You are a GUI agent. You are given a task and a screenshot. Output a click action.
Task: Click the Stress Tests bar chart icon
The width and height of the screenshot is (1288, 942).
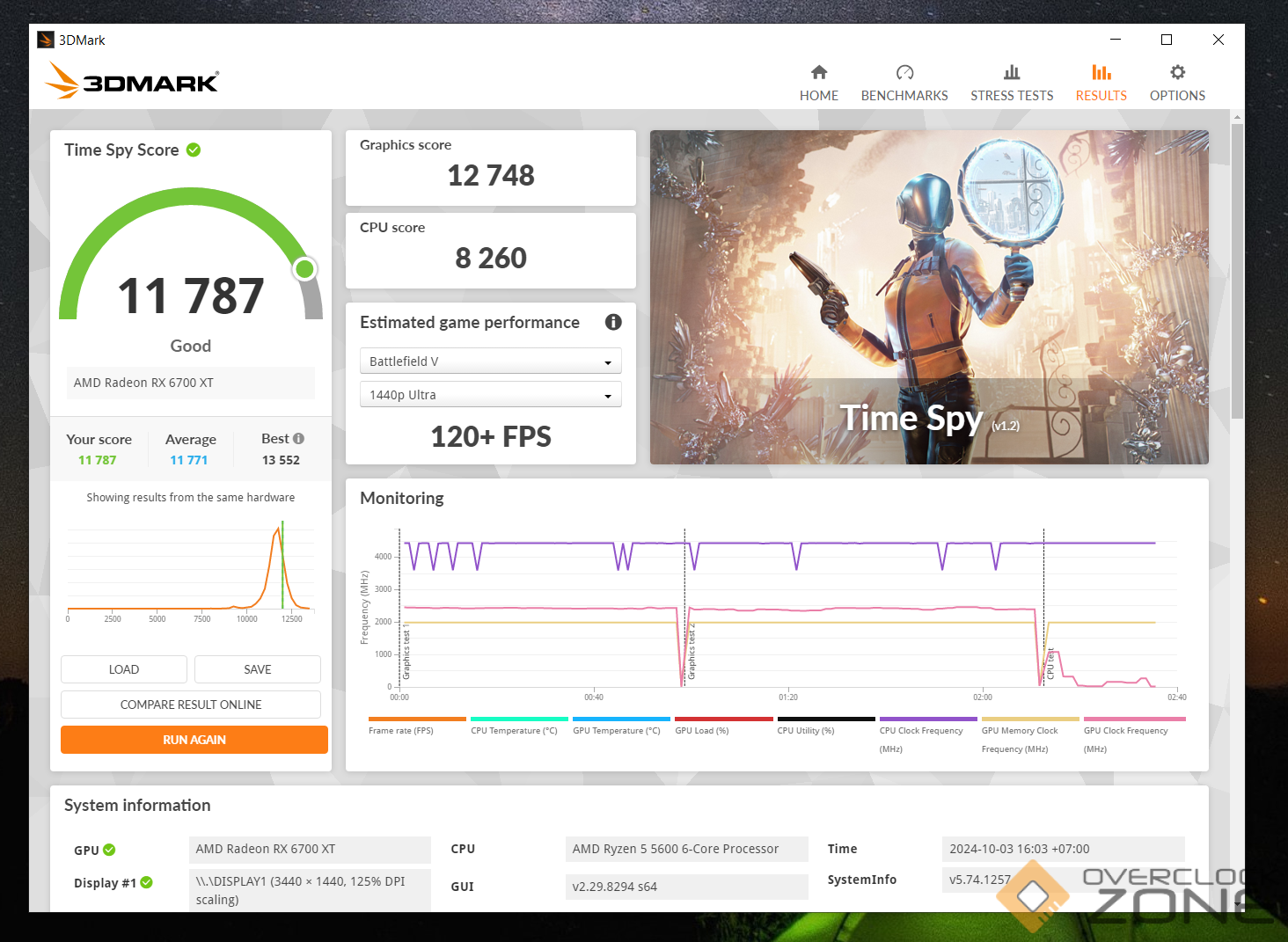point(1012,72)
